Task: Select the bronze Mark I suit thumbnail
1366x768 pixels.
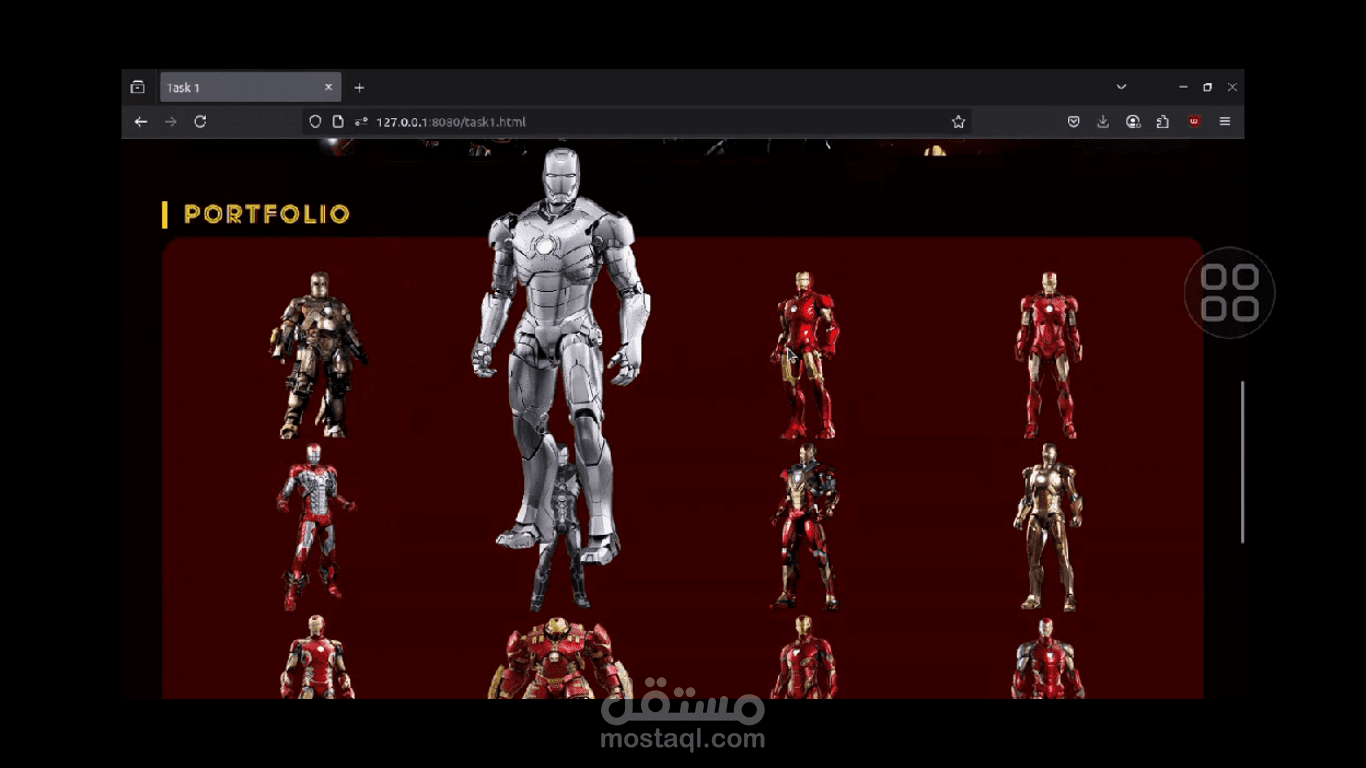Action: tap(317, 355)
